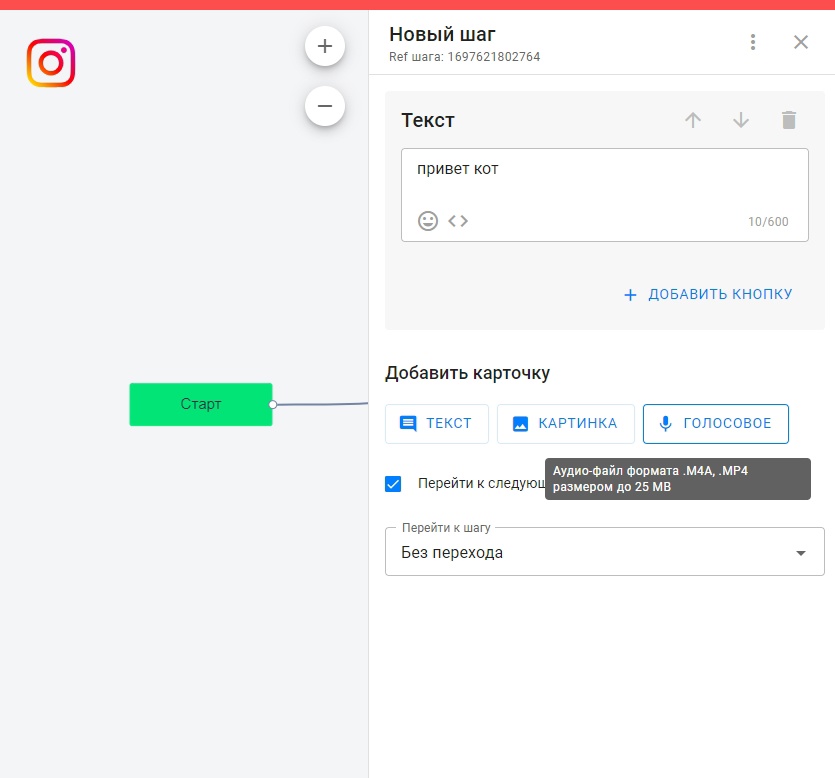This screenshot has width=835, height=778.
Task: Move the Текст card down
Action: point(741,120)
